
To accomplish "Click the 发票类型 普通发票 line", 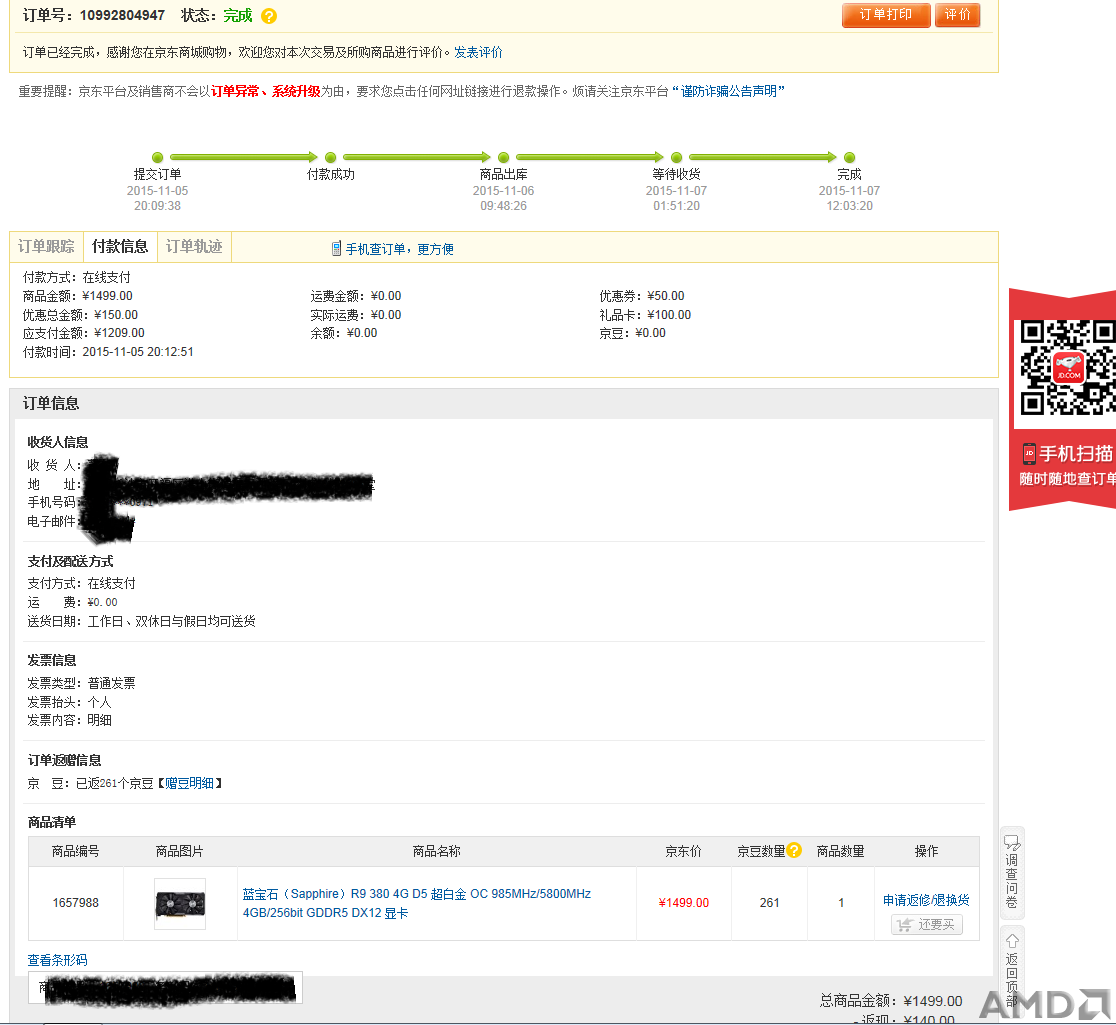I will tap(81, 683).
